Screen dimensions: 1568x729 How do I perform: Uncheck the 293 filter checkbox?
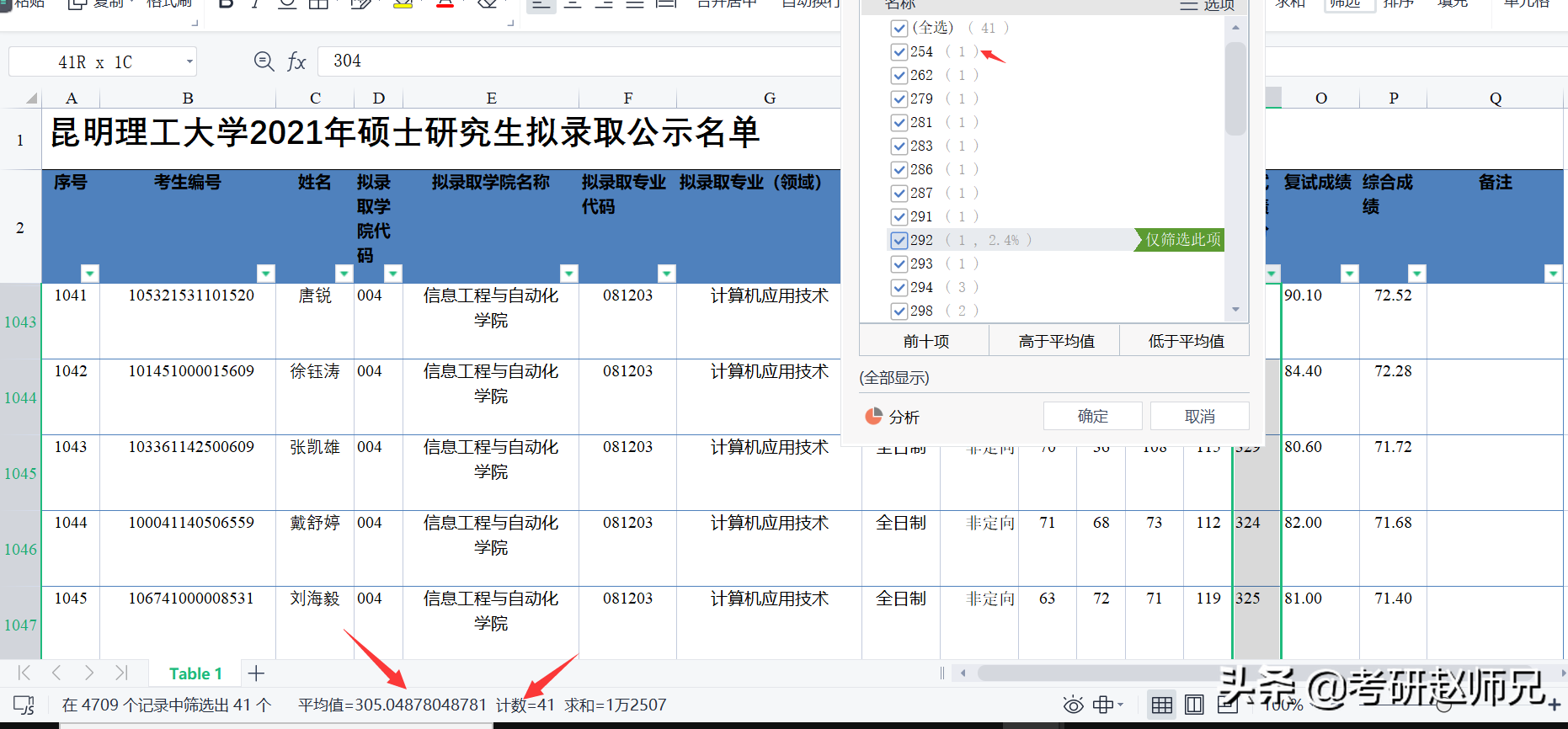pos(899,263)
